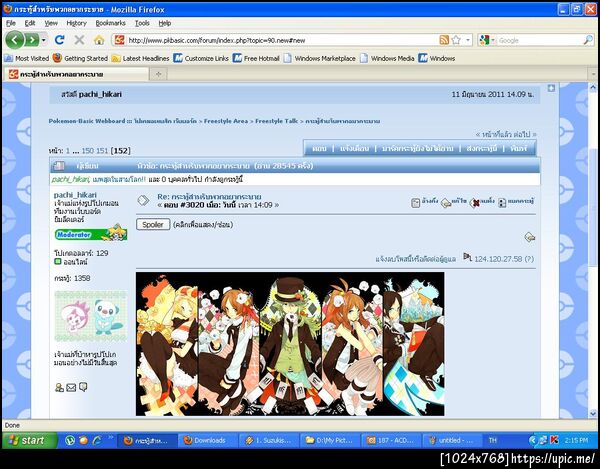Open the Latest Headlines feed bookmark
Screen dimensions: 600x469
click(140, 58)
